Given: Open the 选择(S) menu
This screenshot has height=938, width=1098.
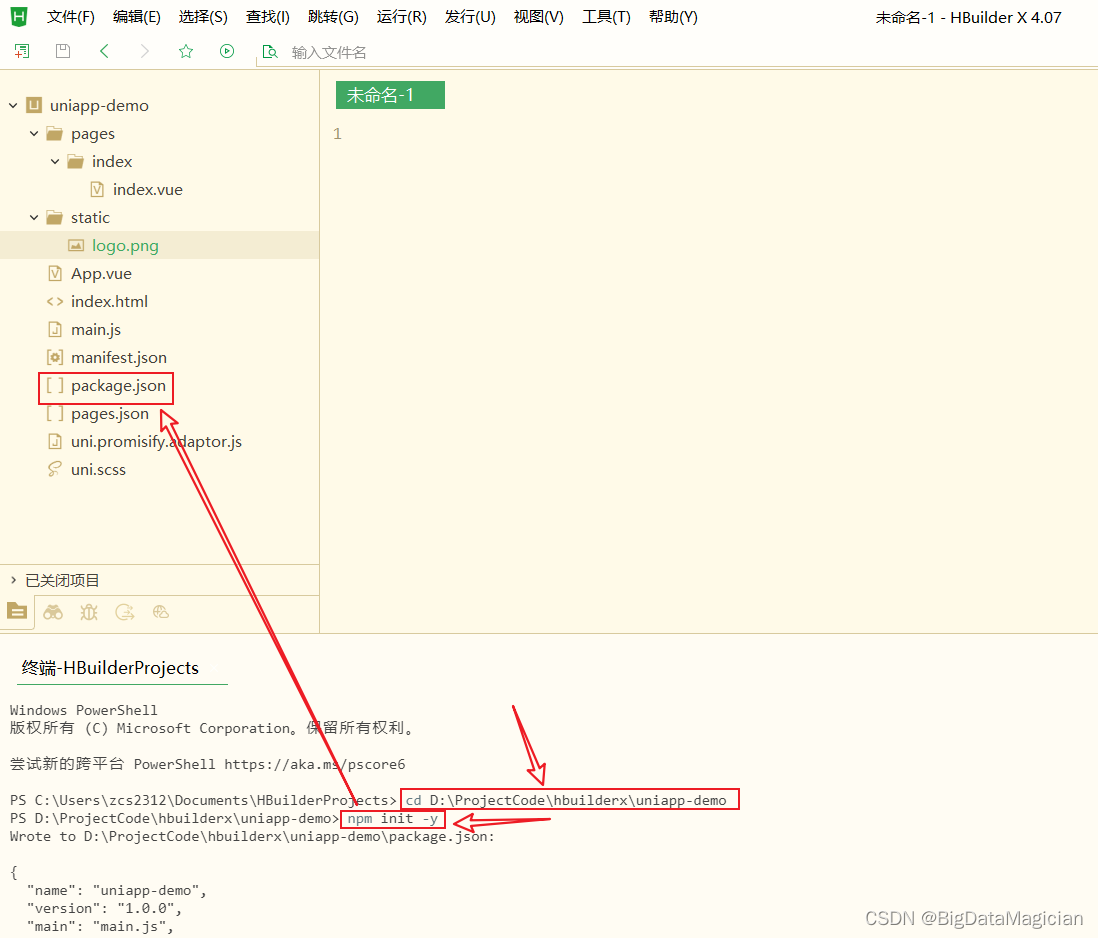Looking at the screenshot, I should [x=203, y=18].
